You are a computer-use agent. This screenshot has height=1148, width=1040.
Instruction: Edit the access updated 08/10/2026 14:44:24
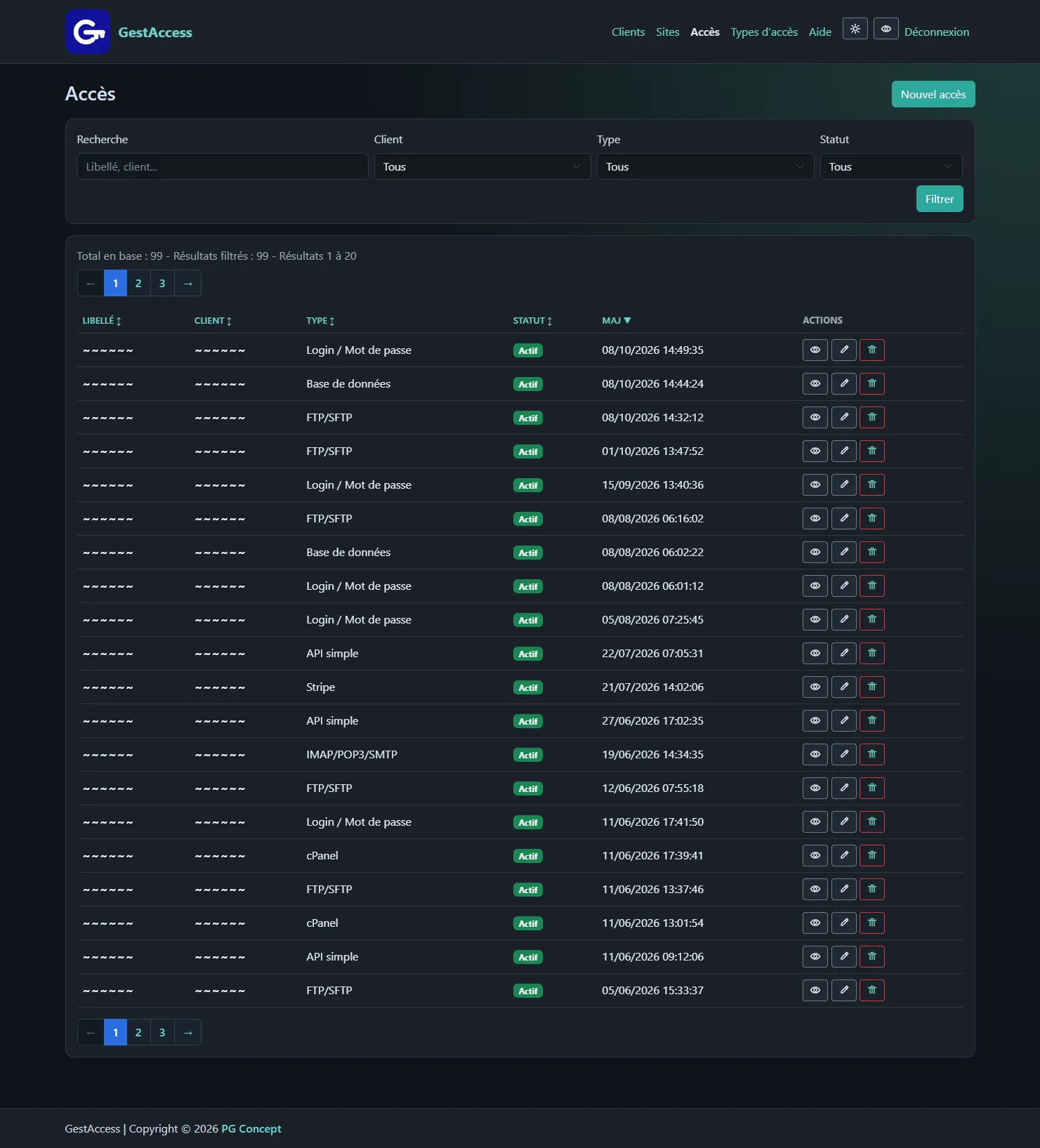point(843,383)
